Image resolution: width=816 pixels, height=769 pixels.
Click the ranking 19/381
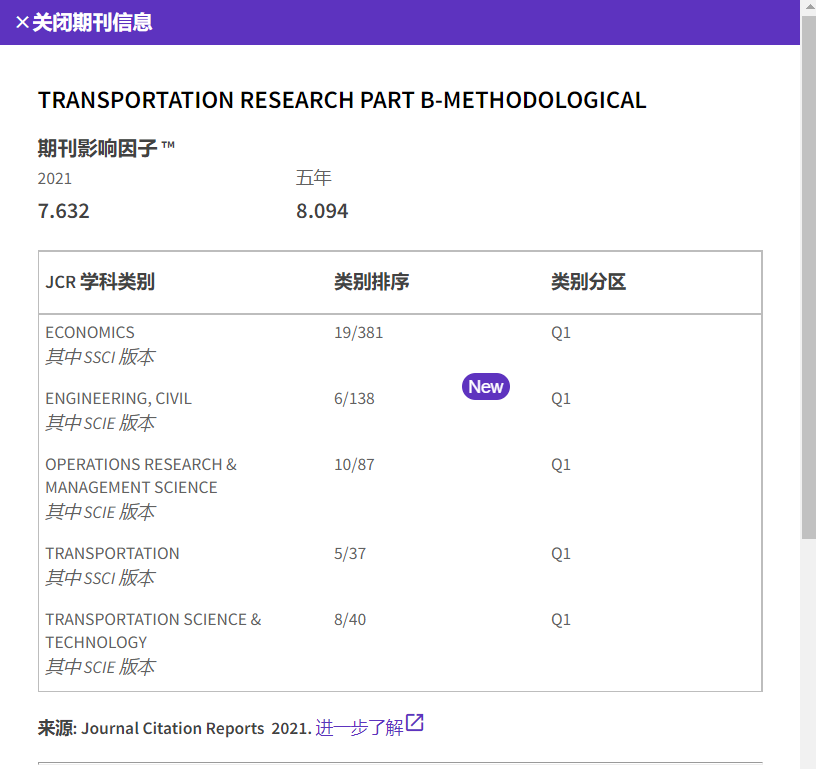pos(359,332)
